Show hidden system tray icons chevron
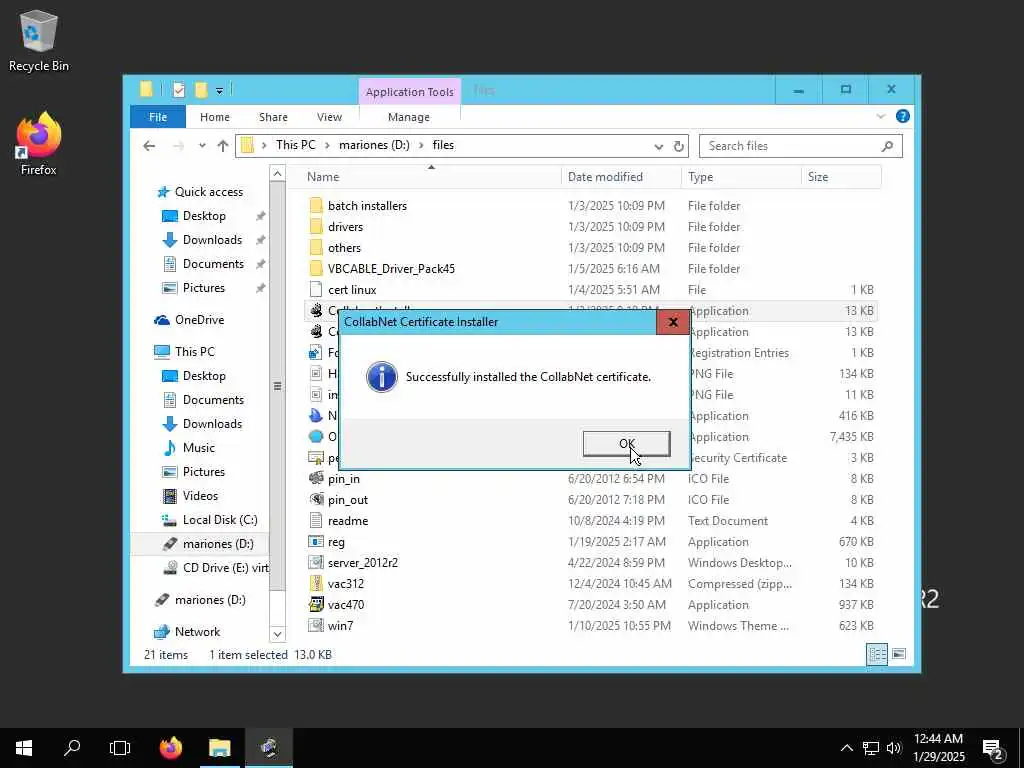This screenshot has height=768, width=1024. 846,748
